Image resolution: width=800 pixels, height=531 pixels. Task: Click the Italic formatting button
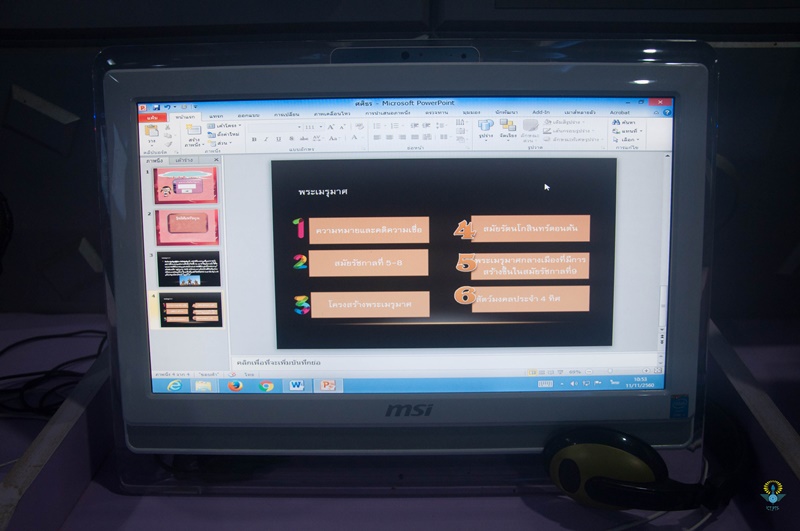(x=265, y=139)
